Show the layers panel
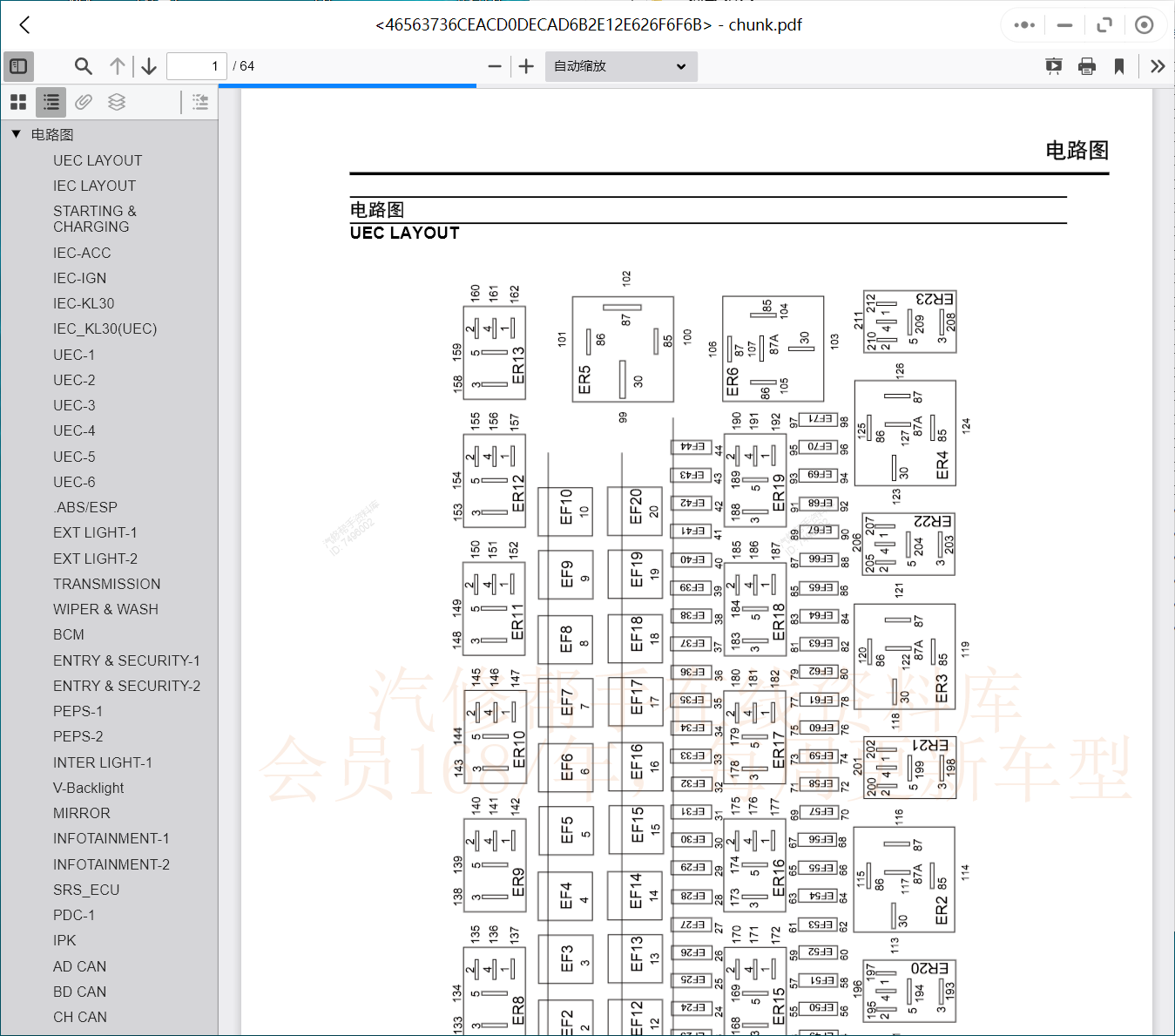The height and width of the screenshot is (1036, 1175). [x=117, y=102]
